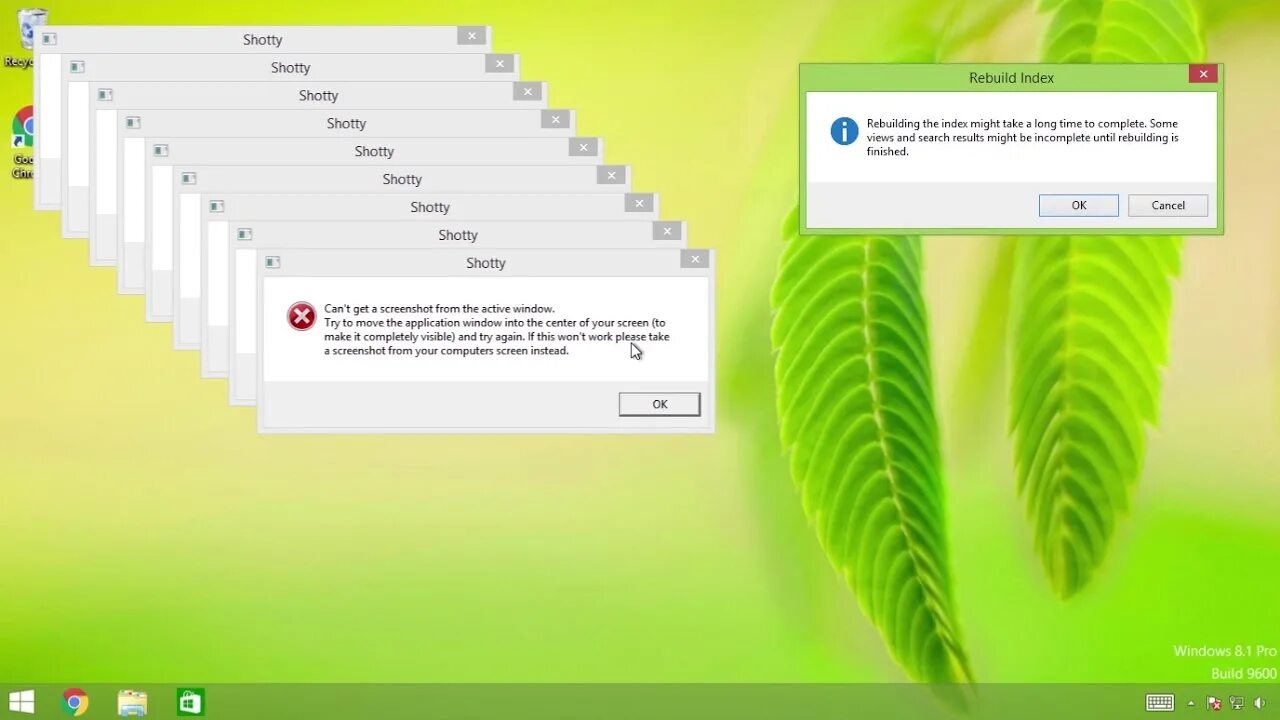Click the Rebuild Index title bar
The height and width of the screenshot is (720, 1280).
(1011, 77)
